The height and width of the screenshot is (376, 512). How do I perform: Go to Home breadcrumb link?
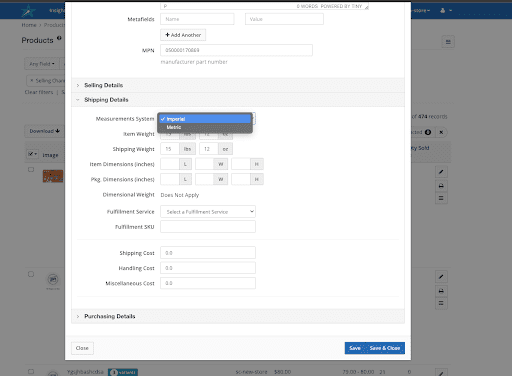[x=29, y=25]
